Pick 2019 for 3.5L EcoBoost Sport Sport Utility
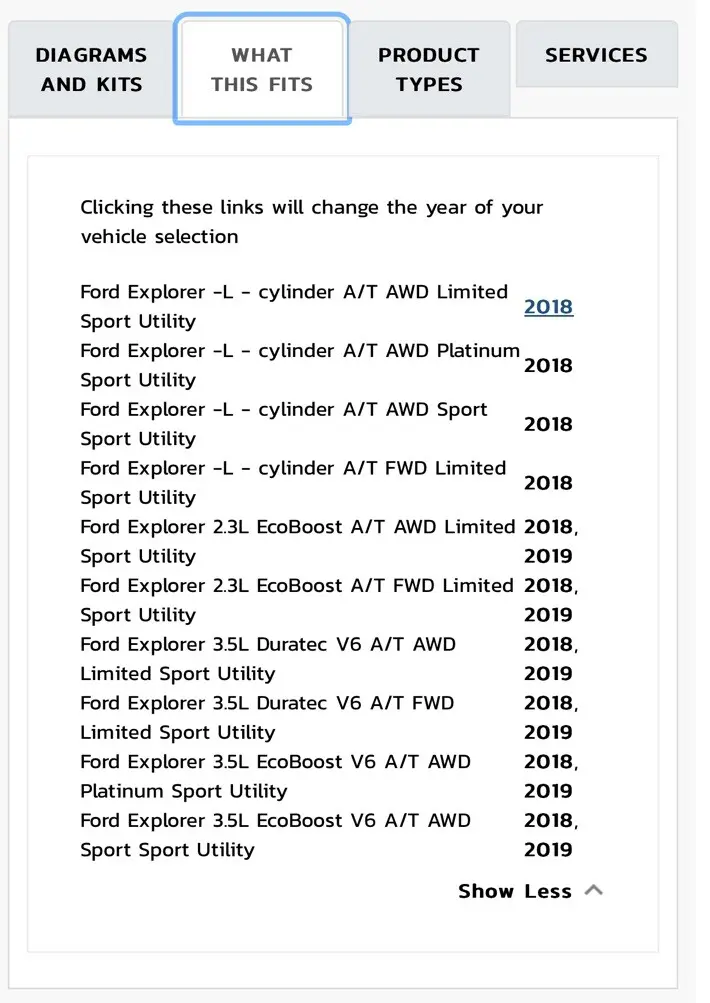This screenshot has width=710, height=1003. coord(548,850)
